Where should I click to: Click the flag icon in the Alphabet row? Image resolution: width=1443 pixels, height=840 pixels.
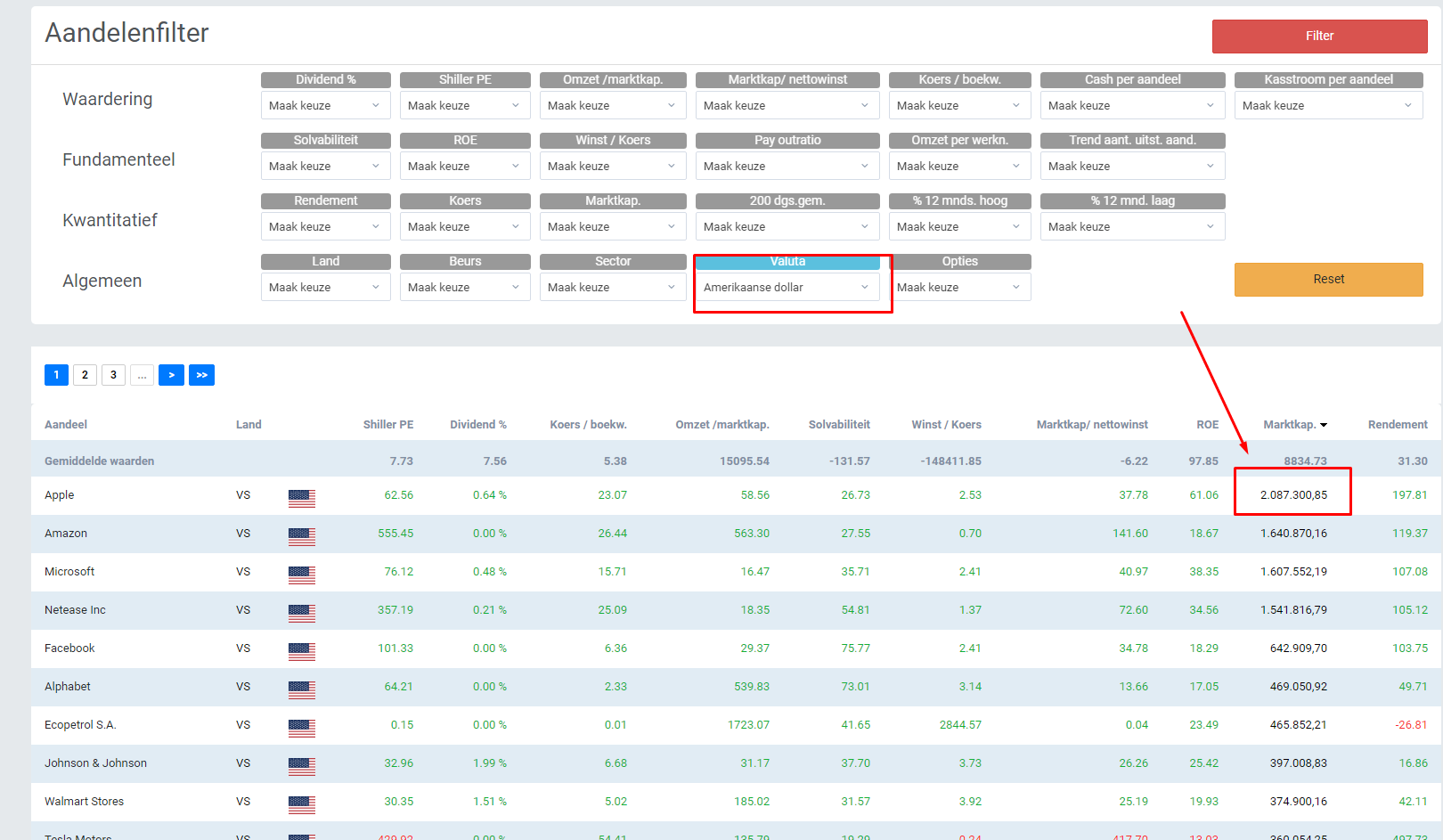301,689
